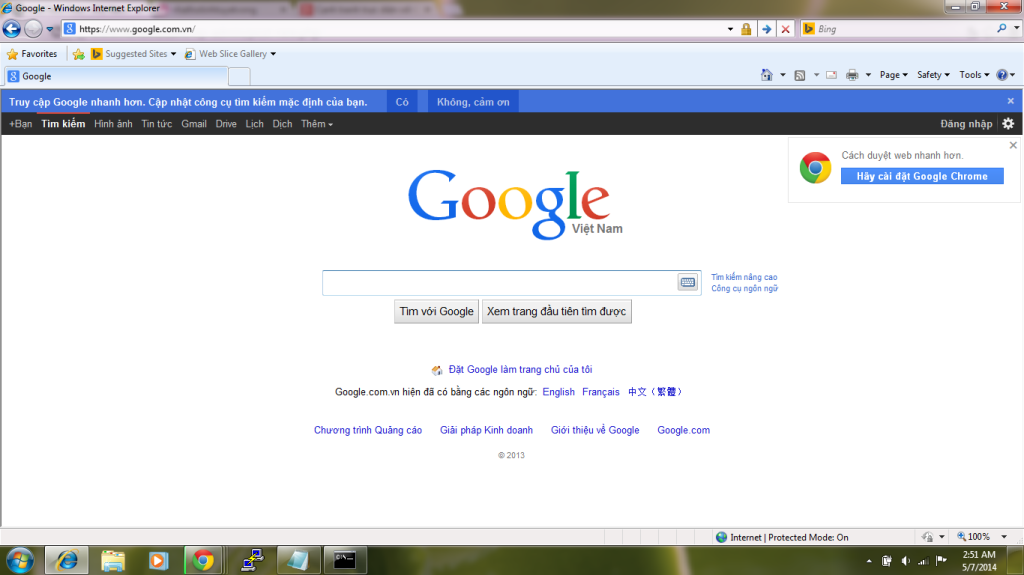Image resolution: width=1024 pixels, height=575 pixels.
Task: Expand the address bar autocomplete dropdown arrow
Action: (x=730, y=29)
